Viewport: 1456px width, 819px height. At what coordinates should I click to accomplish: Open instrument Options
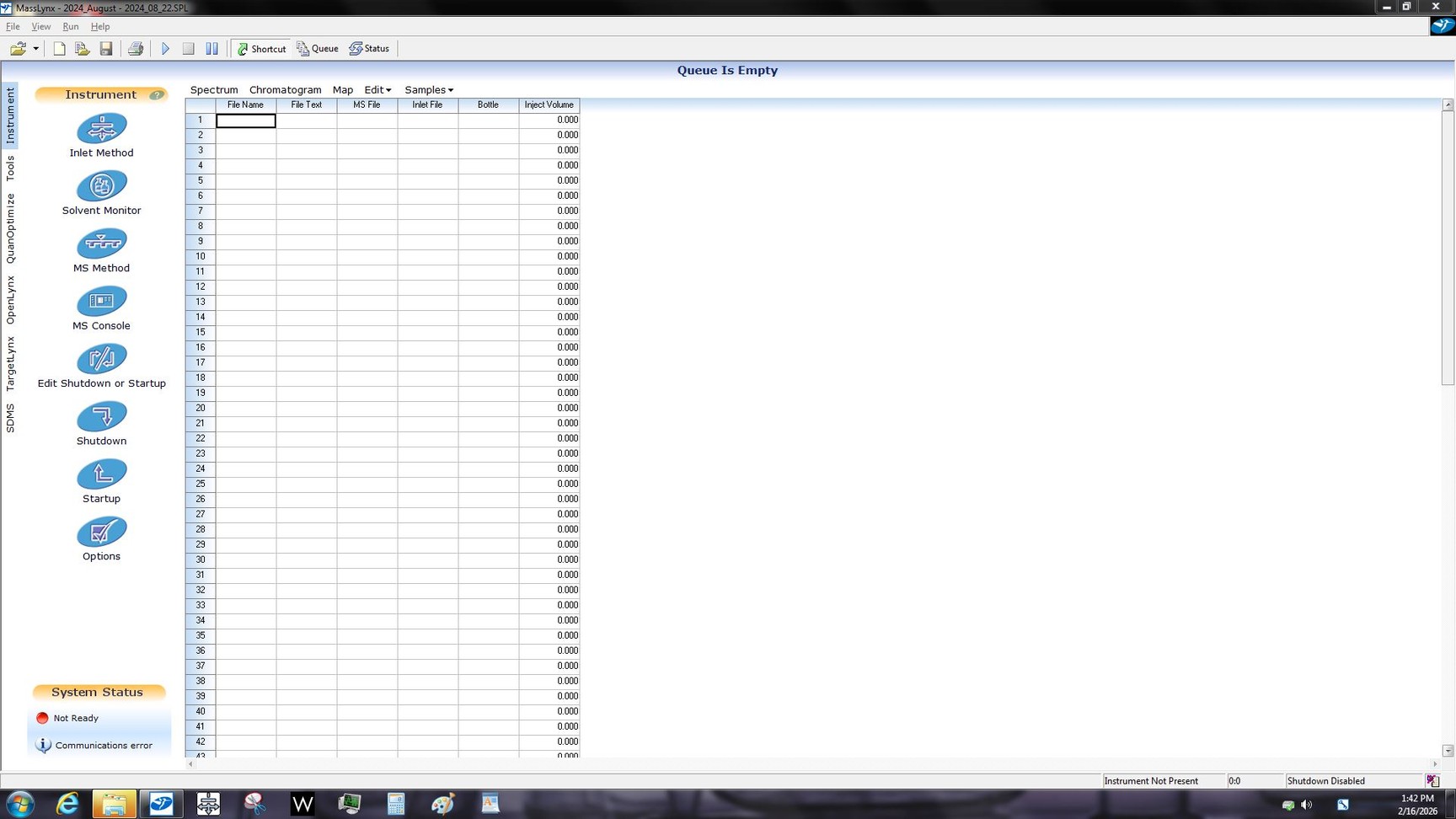pyautogui.click(x=101, y=533)
